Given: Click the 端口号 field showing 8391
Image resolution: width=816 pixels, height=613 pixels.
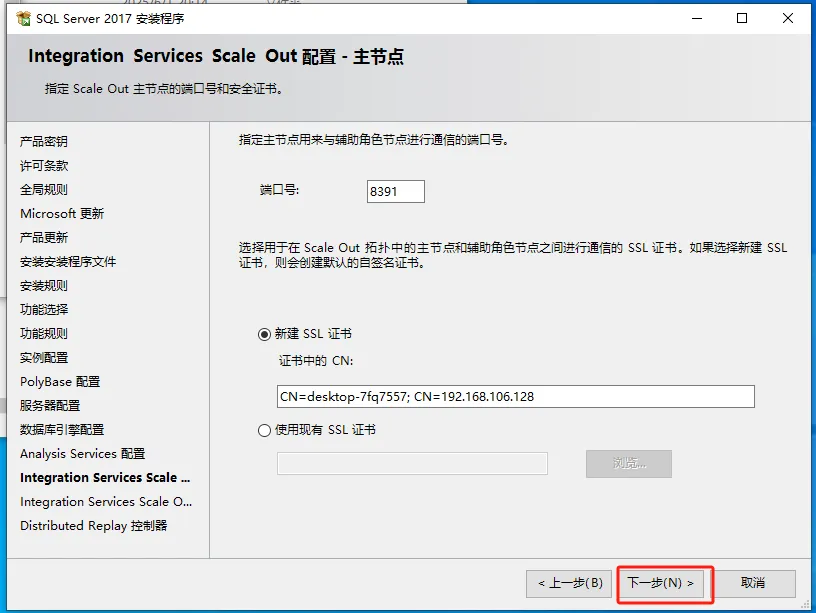Looking at the screenshot, I should 396,191.
